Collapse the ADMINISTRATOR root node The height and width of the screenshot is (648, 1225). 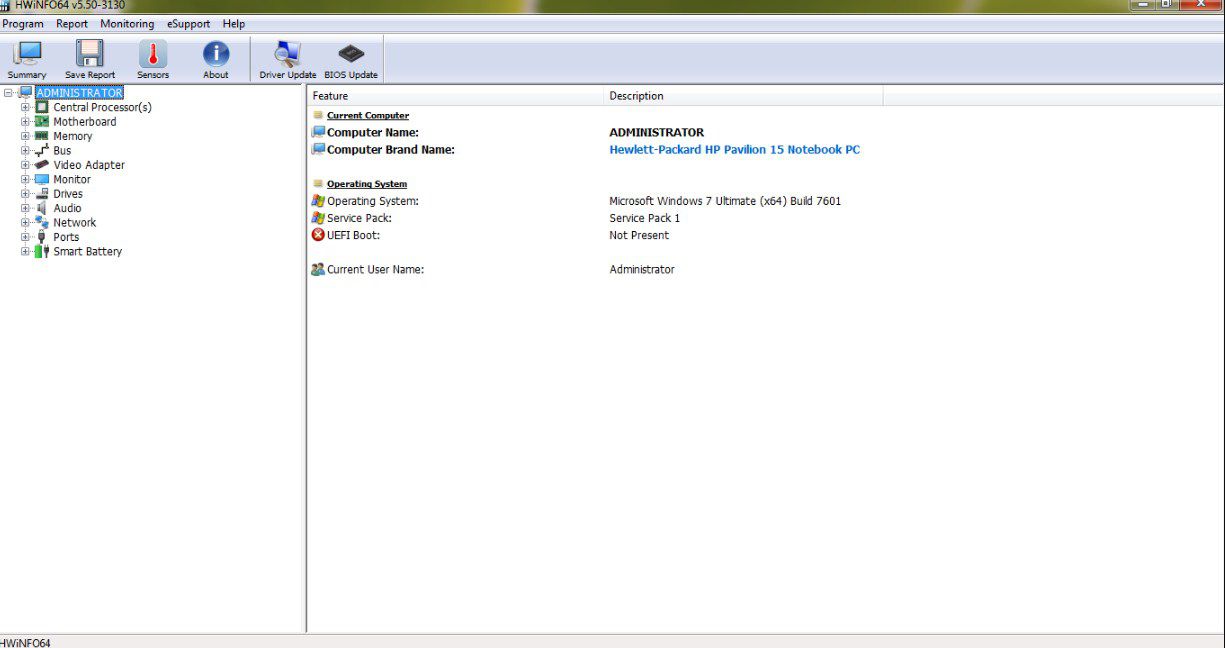point(9,93)
